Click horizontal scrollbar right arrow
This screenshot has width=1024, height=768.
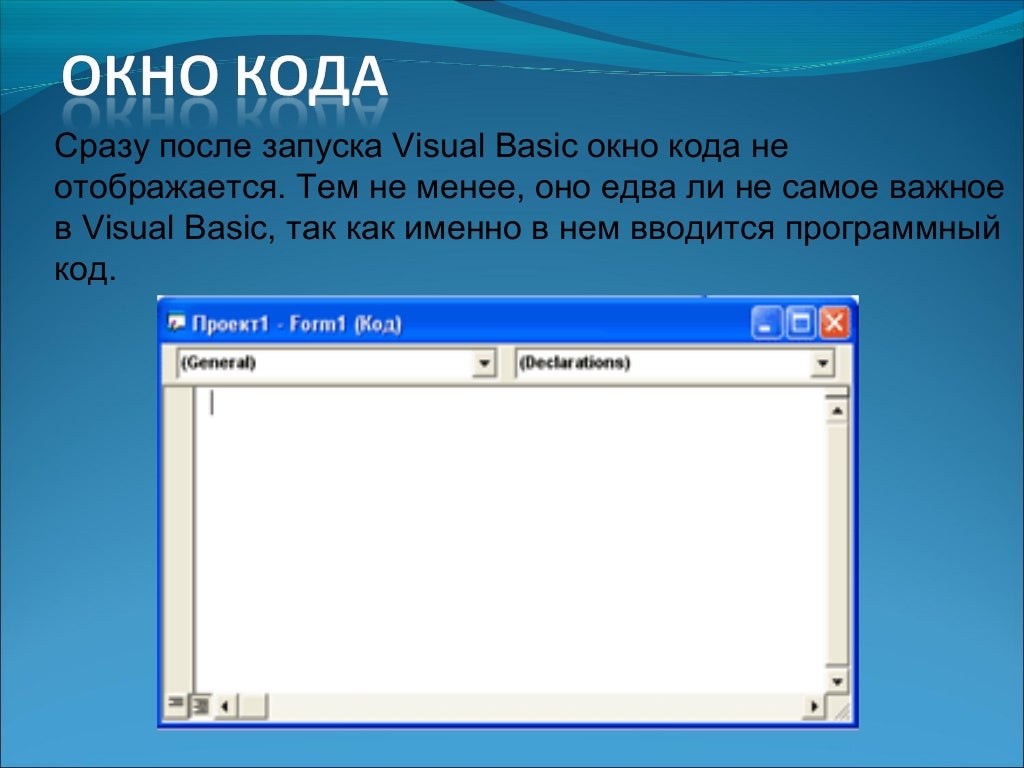pyautogui.click(x=814, y=705)
